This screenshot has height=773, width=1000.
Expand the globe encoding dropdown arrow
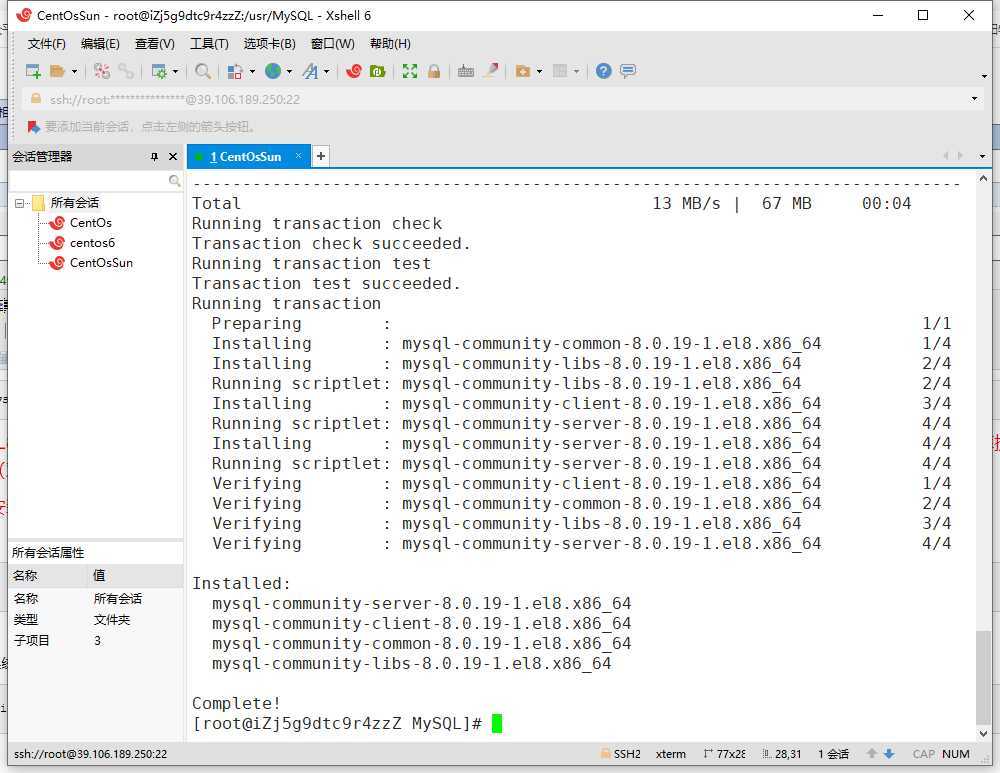point(289,71)
